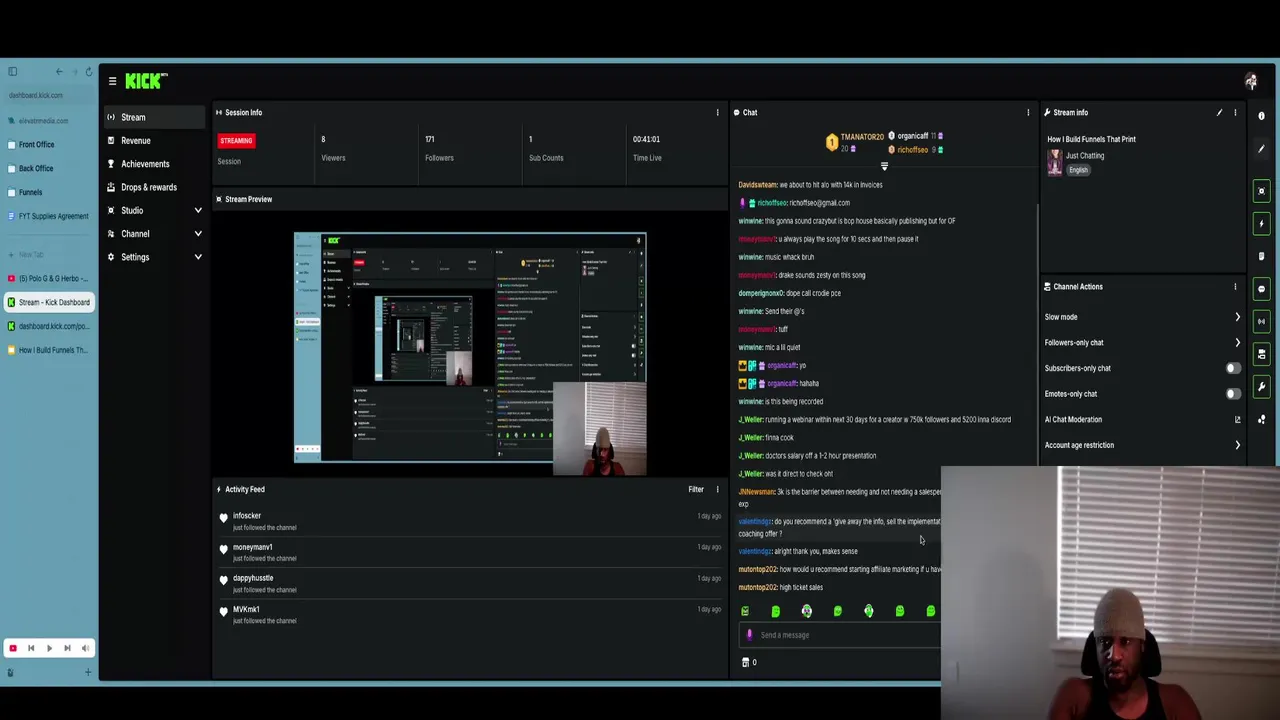This screenshot has width=1280, height=720.
Task: Click the document icon in right toolbar
Action: click(x=1261, y=256)
